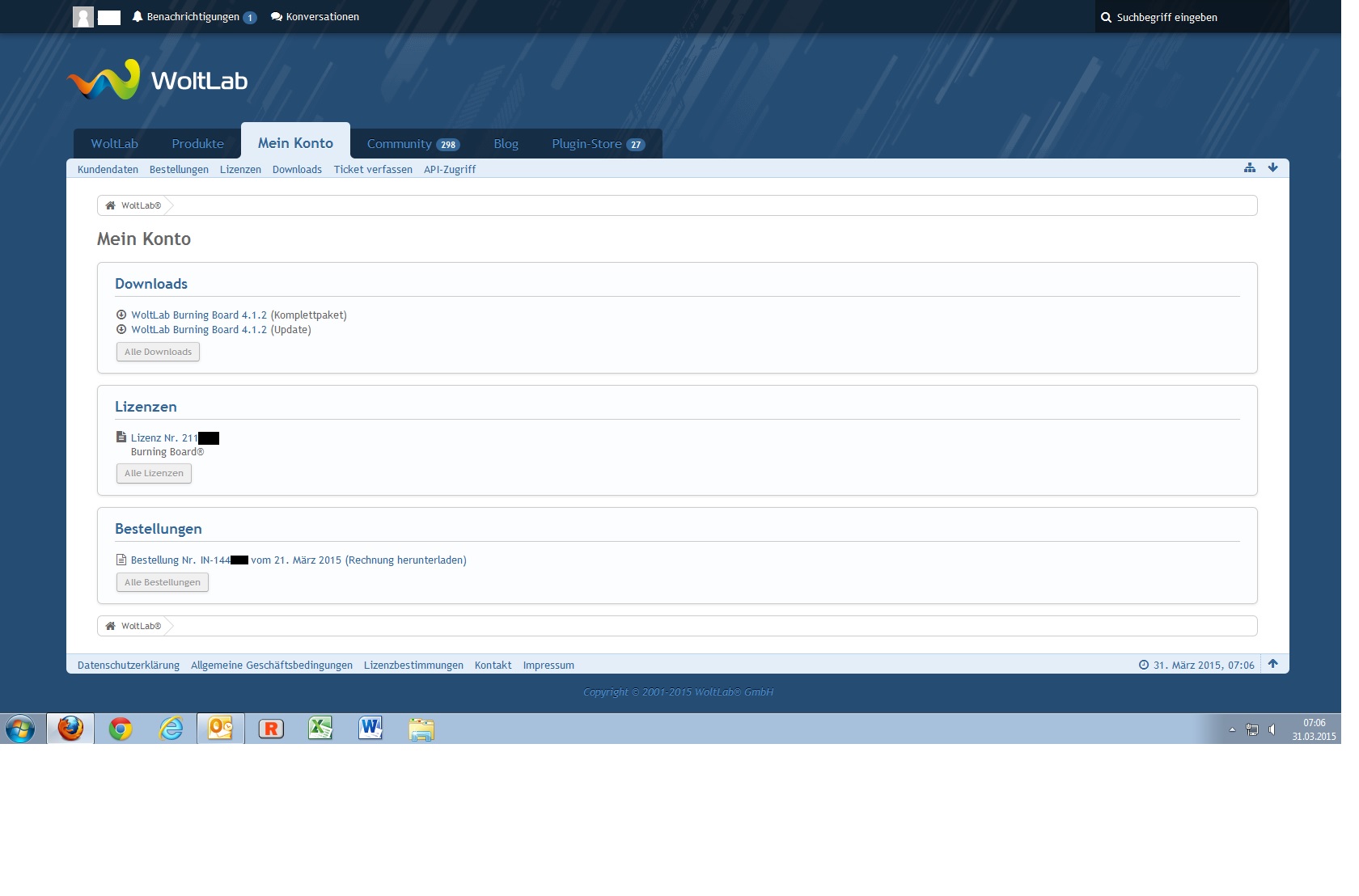Open the Plugin-Store tab
The height and width of the screenshot is (896, 1359).
point(597,144)
